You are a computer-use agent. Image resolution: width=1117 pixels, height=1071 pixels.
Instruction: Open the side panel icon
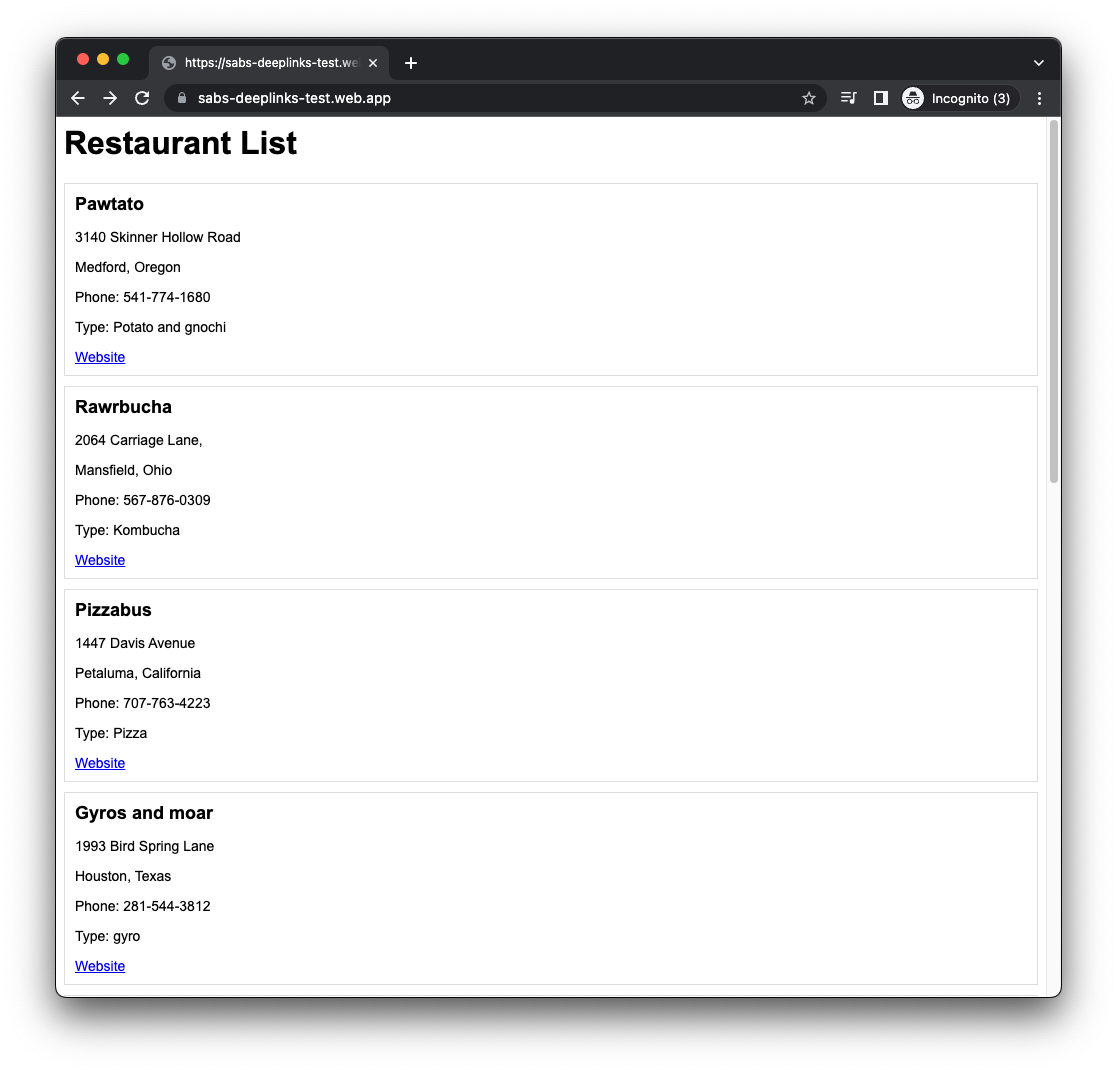880,98
